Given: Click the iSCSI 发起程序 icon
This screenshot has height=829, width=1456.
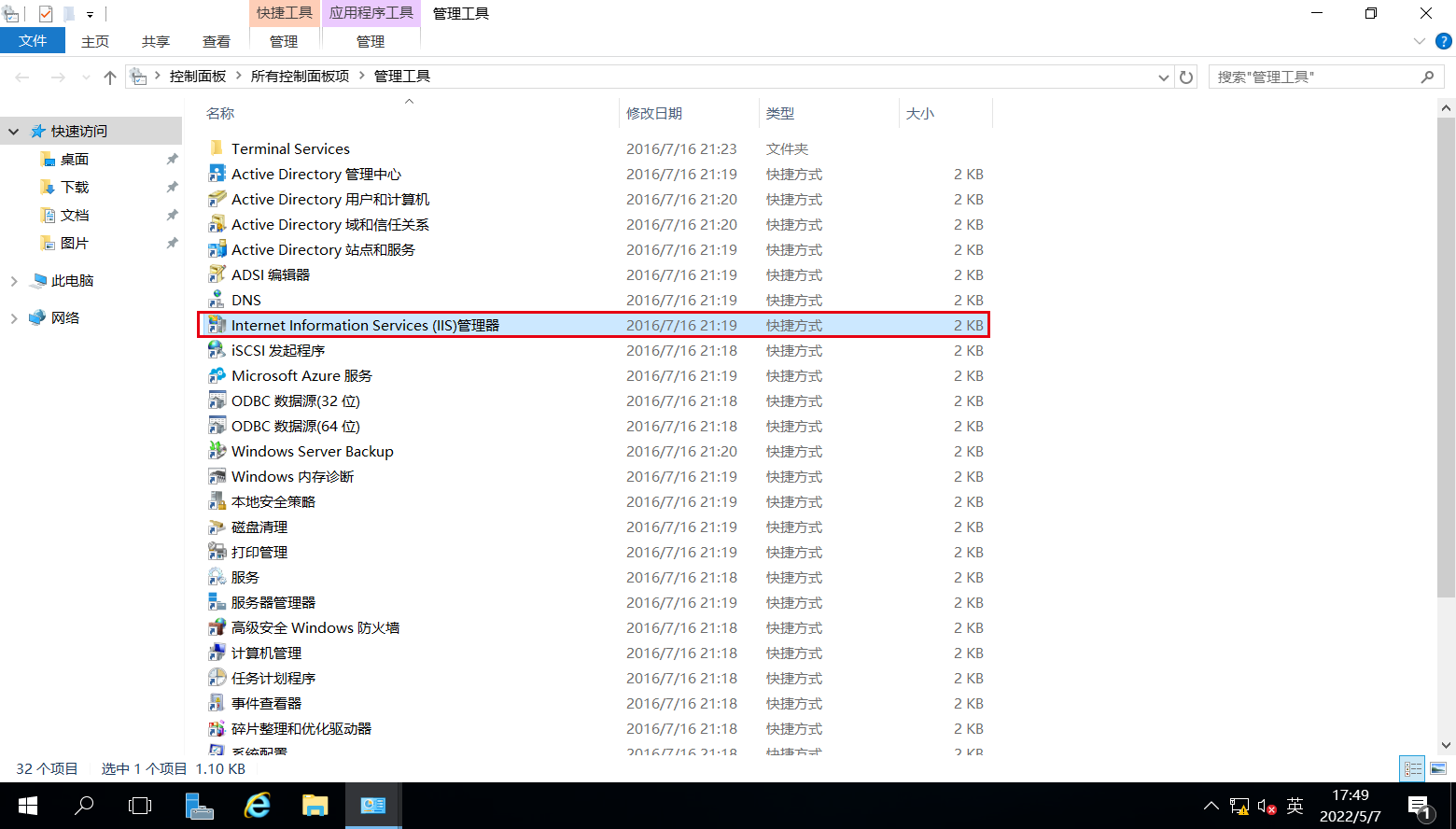Looking at the screenshot, I should 217,350.
